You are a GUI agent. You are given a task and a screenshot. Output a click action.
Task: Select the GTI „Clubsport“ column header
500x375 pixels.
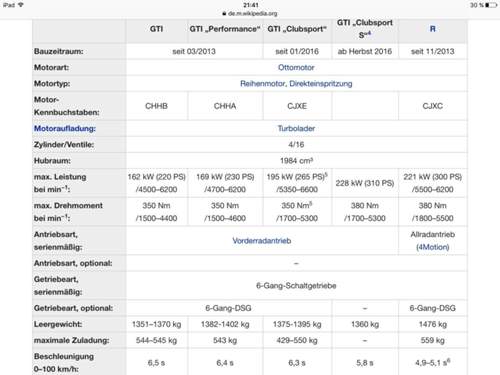point(297,29)
